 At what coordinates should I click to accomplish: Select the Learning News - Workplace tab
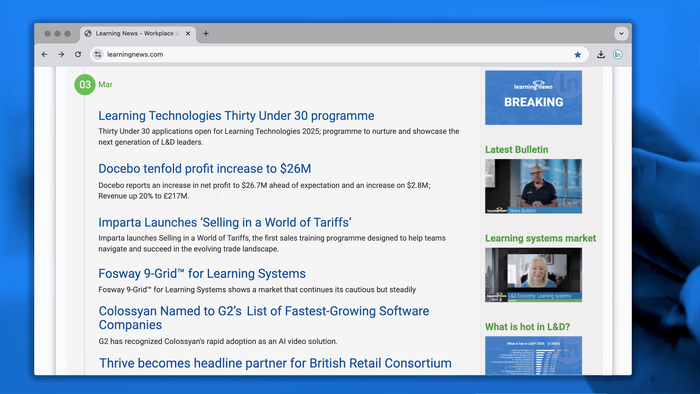coord(138,33)
